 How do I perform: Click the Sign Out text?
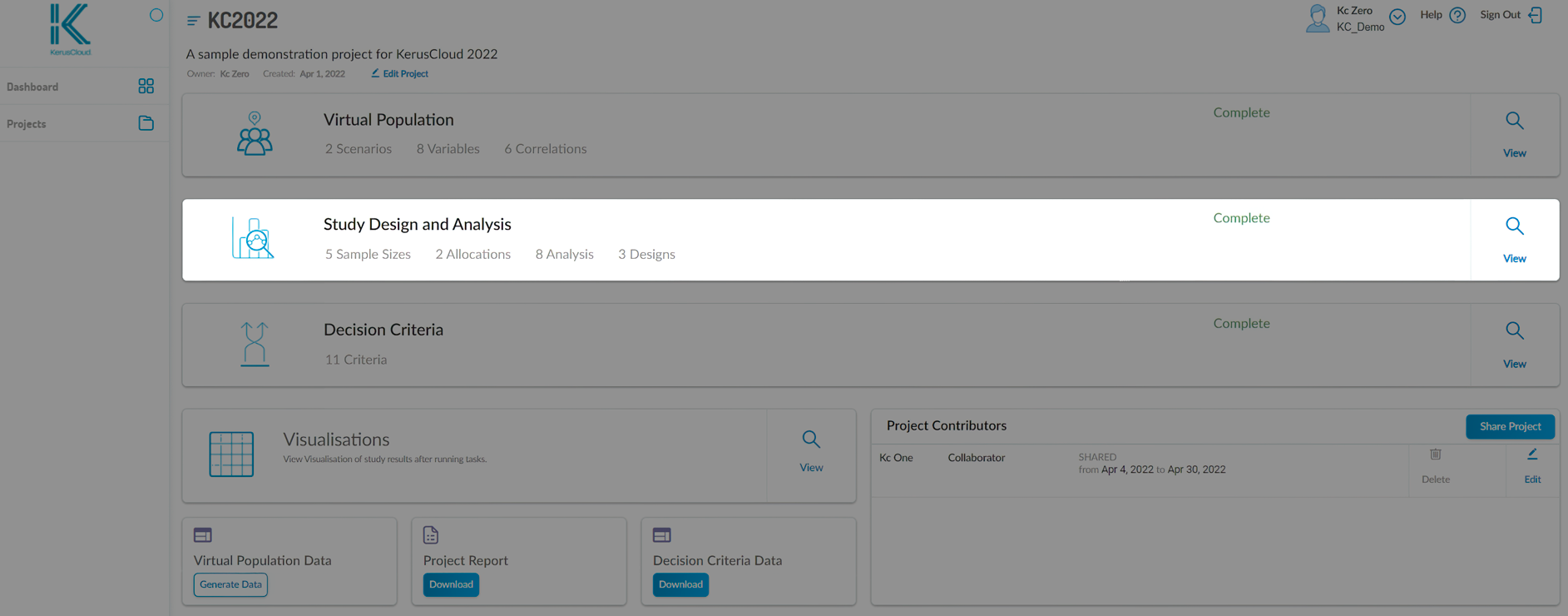coord(1500,15)
